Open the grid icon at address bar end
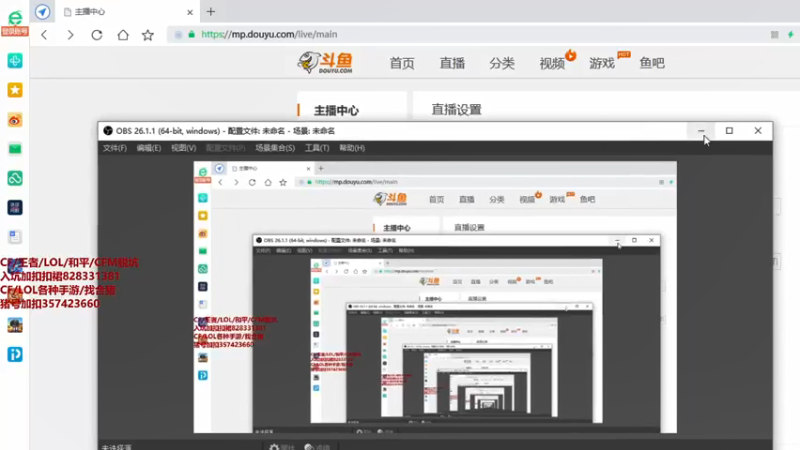800x450 pixels. 774,34
